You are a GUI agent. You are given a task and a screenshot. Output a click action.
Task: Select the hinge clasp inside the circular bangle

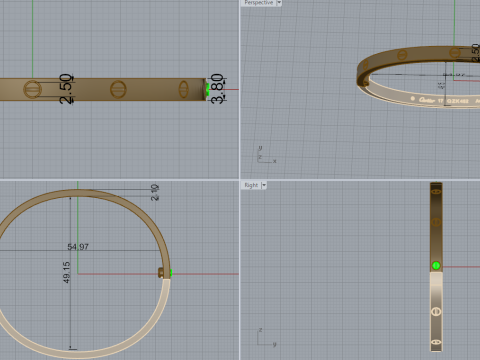pos(161,273)
